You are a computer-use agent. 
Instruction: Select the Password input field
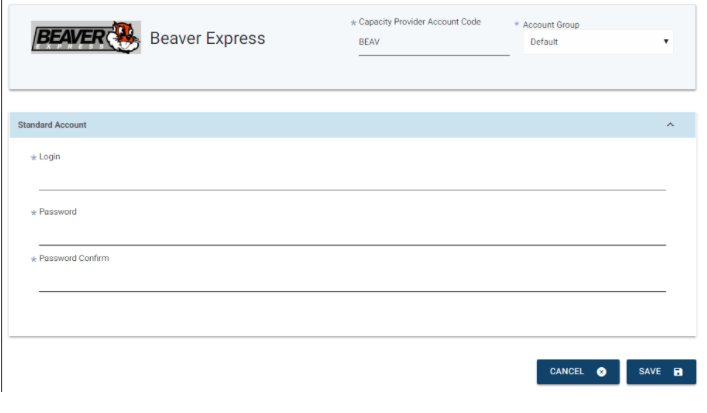352,234
